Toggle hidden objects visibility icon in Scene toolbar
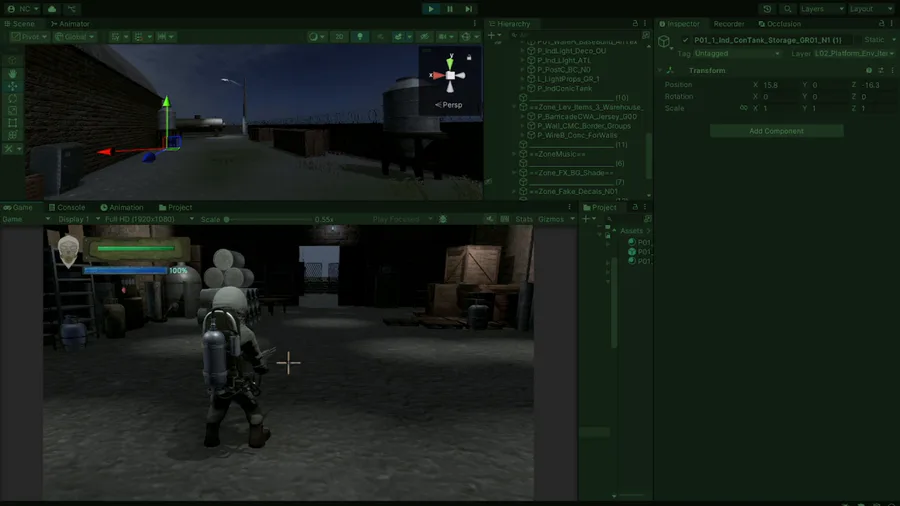The image size is (900, 506). [424, 36]
